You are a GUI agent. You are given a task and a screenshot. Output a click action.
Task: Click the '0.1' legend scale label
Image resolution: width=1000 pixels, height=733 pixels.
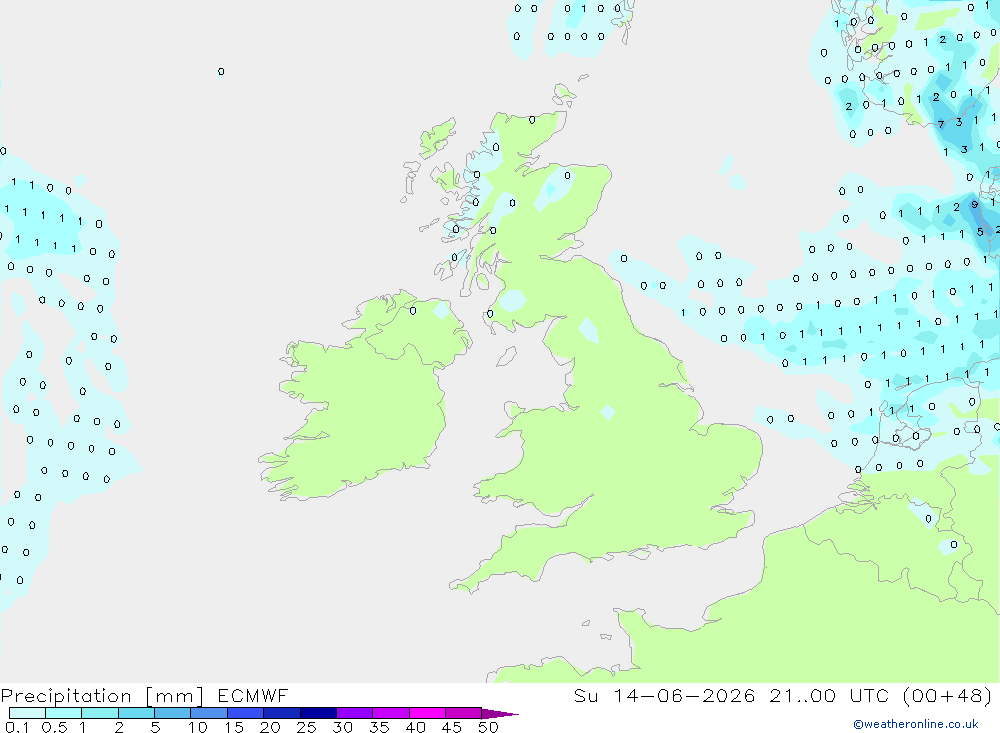17,727
